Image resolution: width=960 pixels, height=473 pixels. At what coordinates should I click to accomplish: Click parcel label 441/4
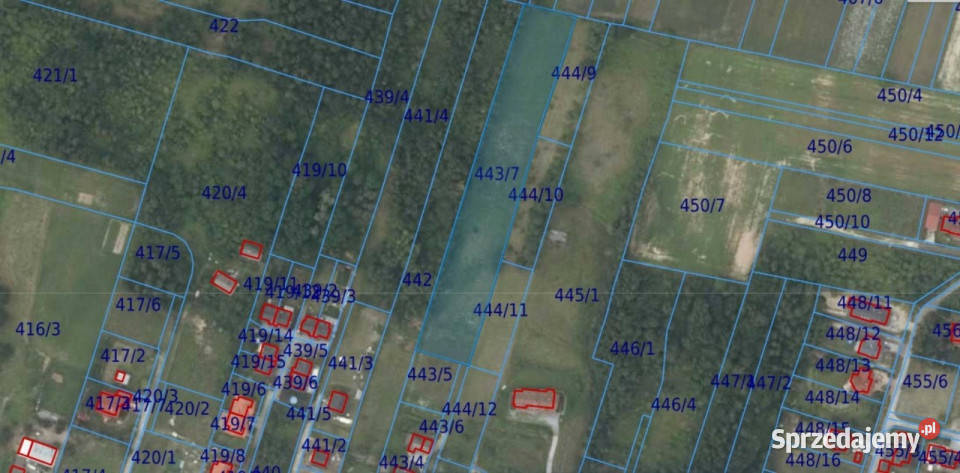pyautogui.click(x=426, y=115)
